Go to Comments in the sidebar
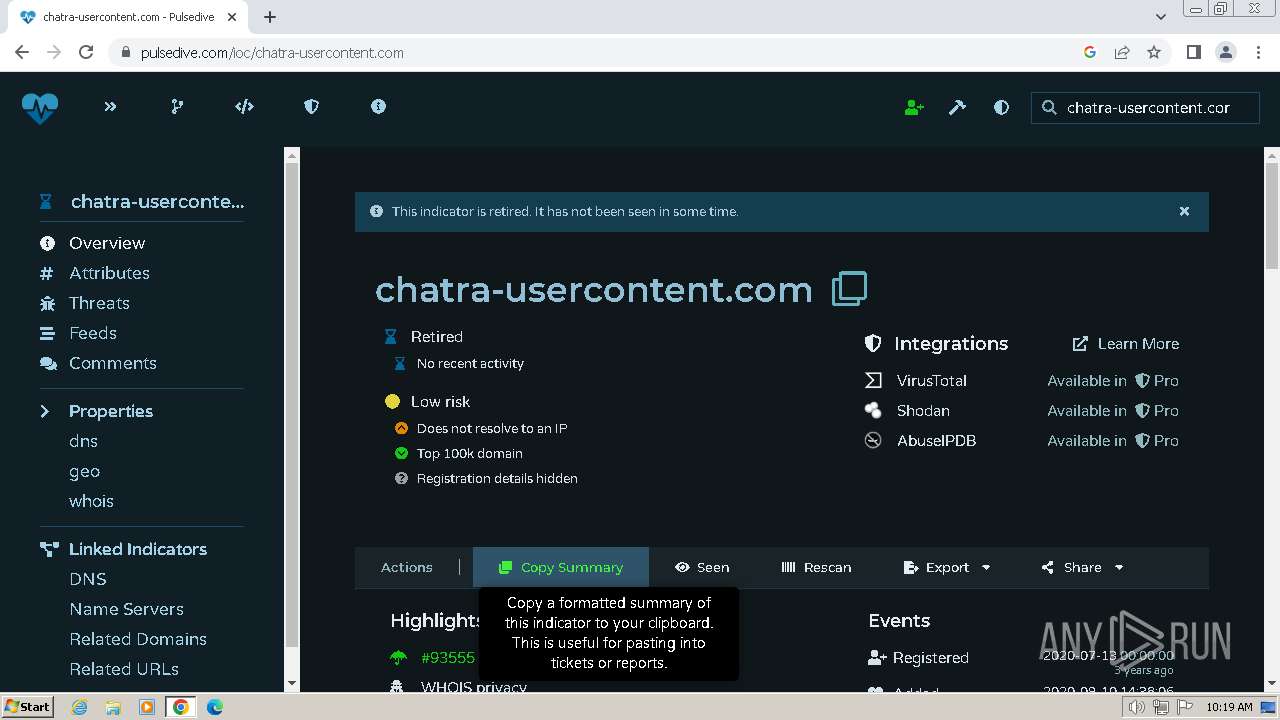The height and width of the screenshot is (720, 1280). [x=112, y=363]
